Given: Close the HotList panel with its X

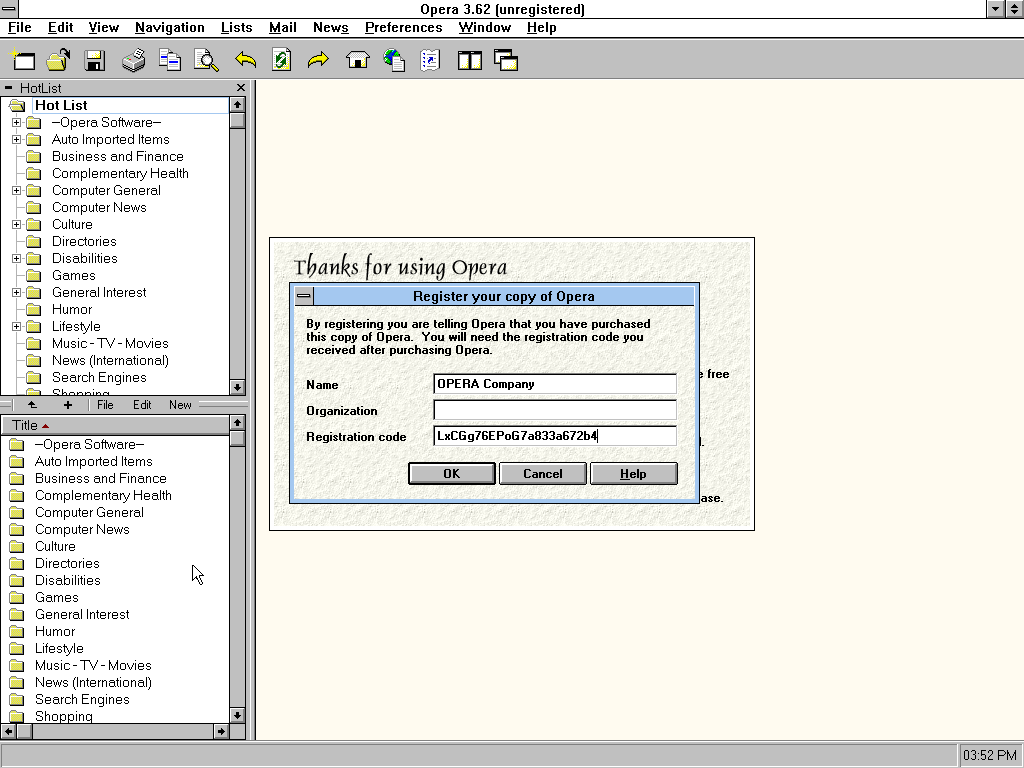Looking at the screenshot, I should click(241, 88).
